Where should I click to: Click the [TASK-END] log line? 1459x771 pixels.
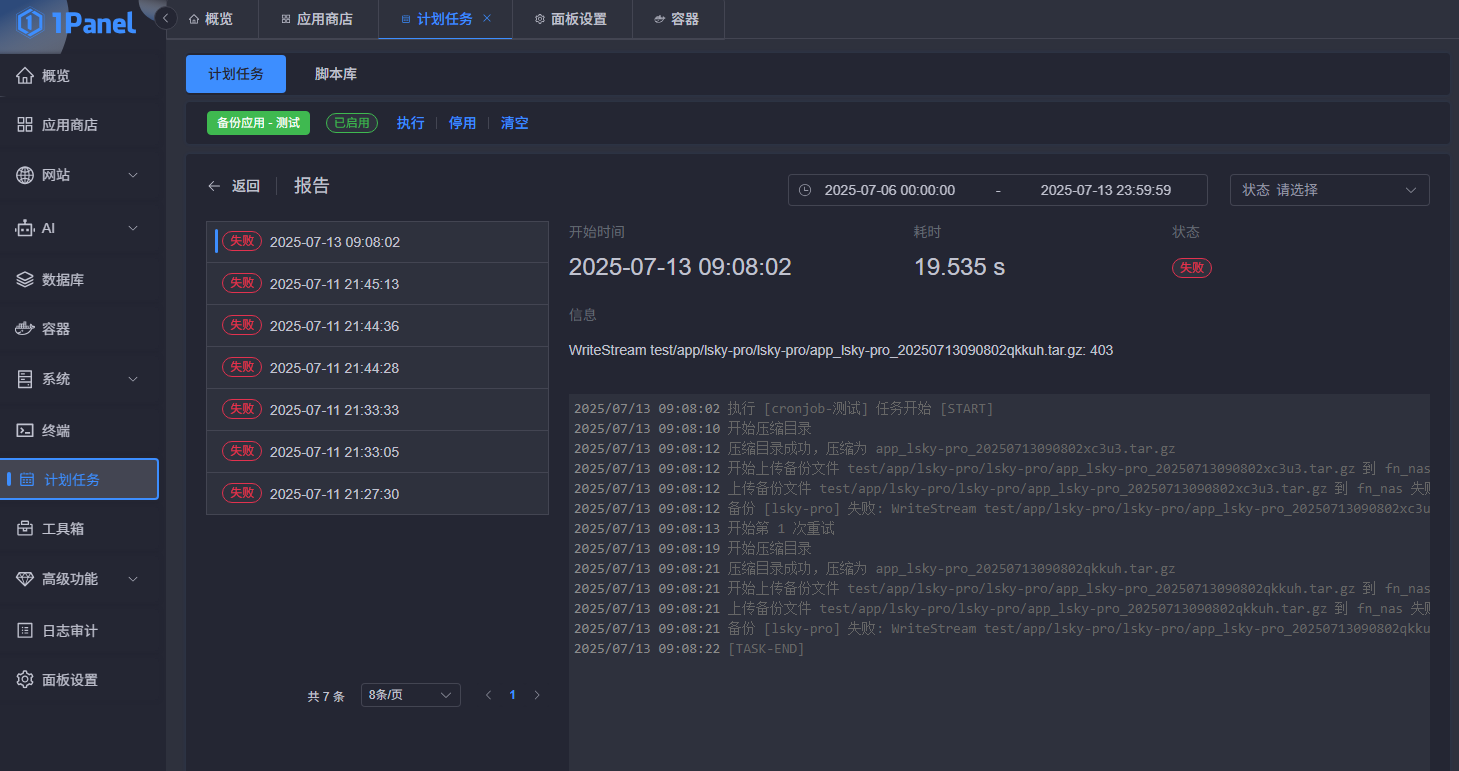[x=689, y=649]
